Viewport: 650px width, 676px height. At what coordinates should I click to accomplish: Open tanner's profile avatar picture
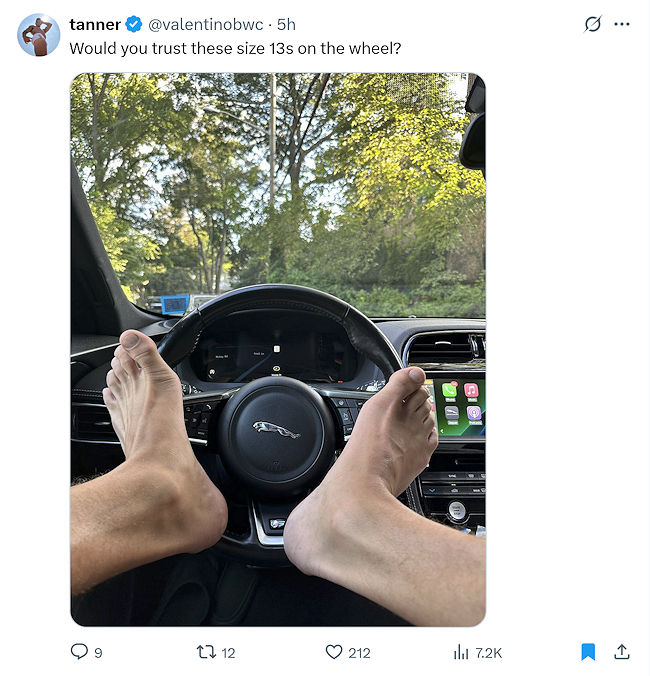(x=38, y=35)
